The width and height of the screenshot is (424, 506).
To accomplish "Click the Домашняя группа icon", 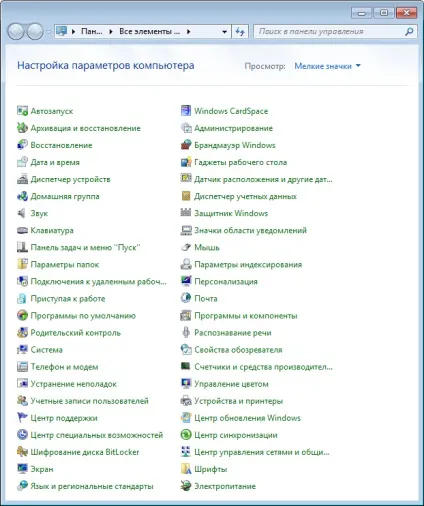I will (x=22, y=196).
